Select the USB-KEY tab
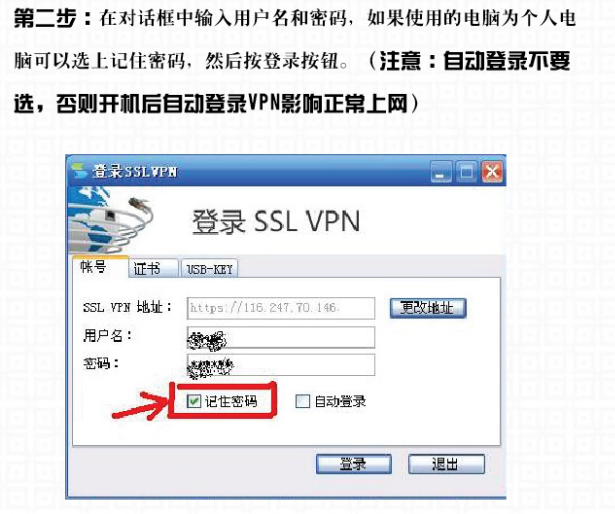The width and height of the screenshot is (615, 514). point(209,269)
